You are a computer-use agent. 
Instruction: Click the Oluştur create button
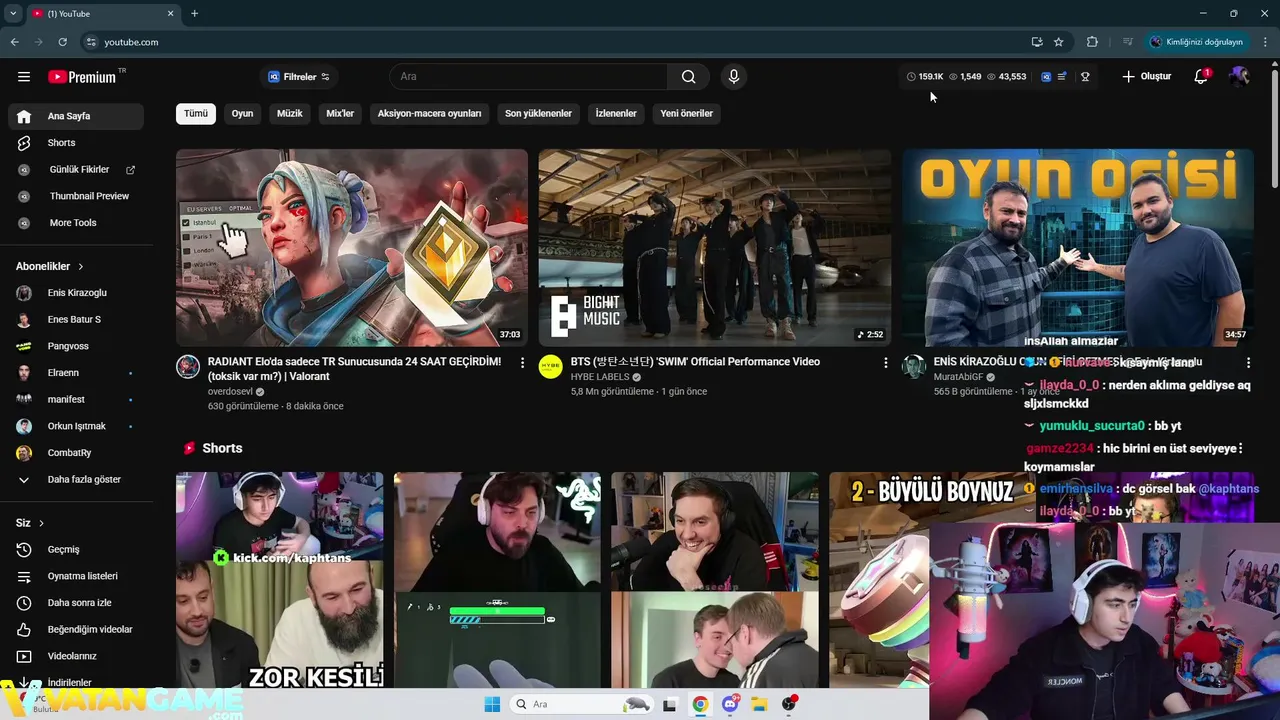pyautogui.click(x=1146, y=77)
